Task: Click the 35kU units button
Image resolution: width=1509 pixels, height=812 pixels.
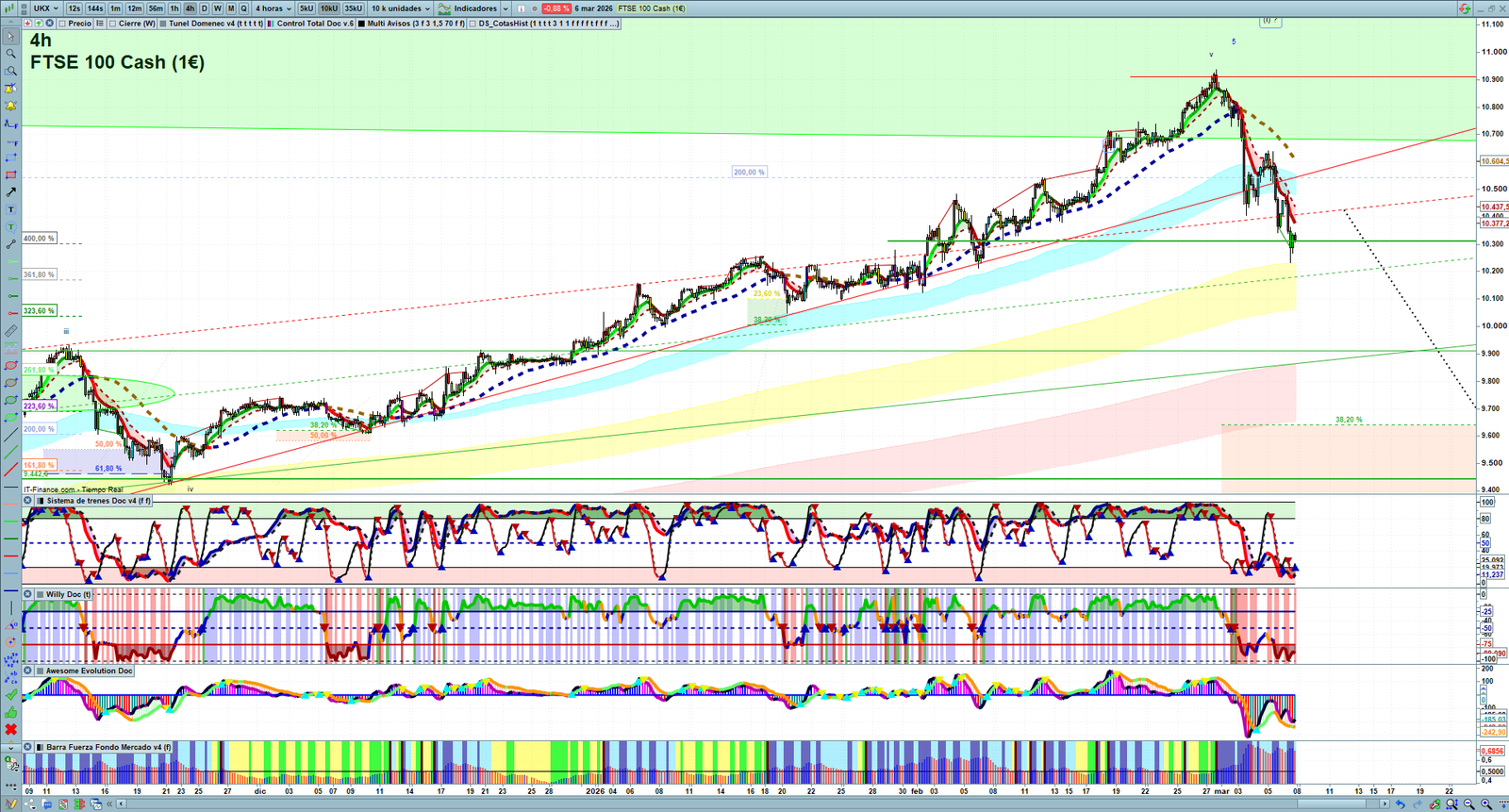Action: pyautogui.click(x=353, y=8)
